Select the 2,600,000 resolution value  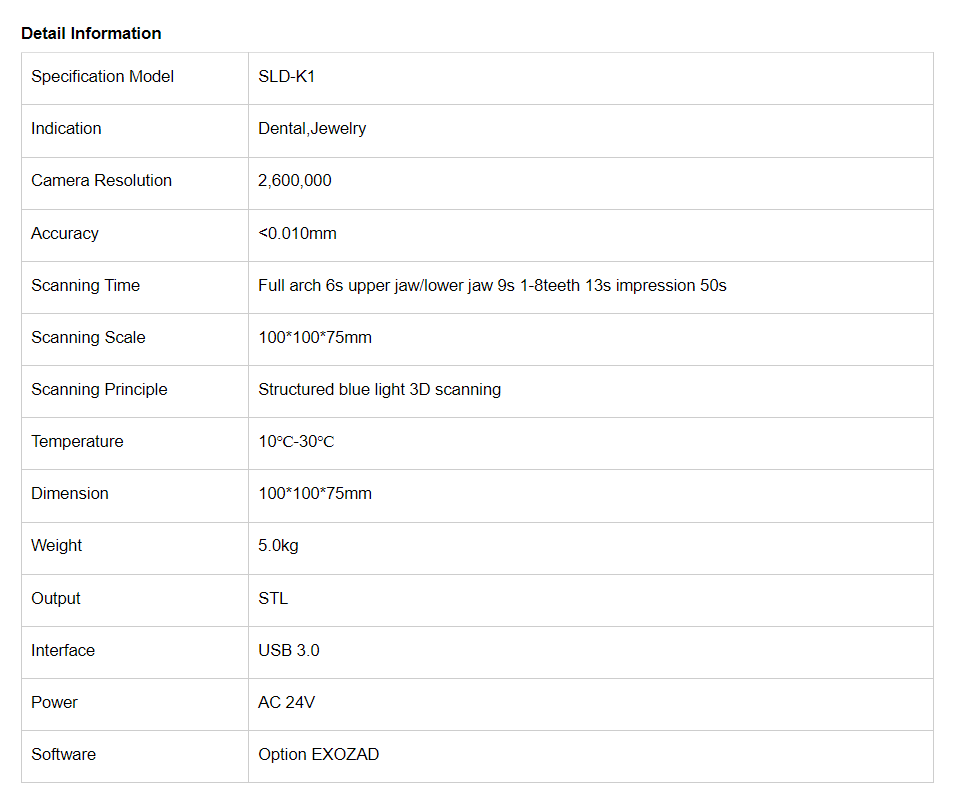[294, 180]
